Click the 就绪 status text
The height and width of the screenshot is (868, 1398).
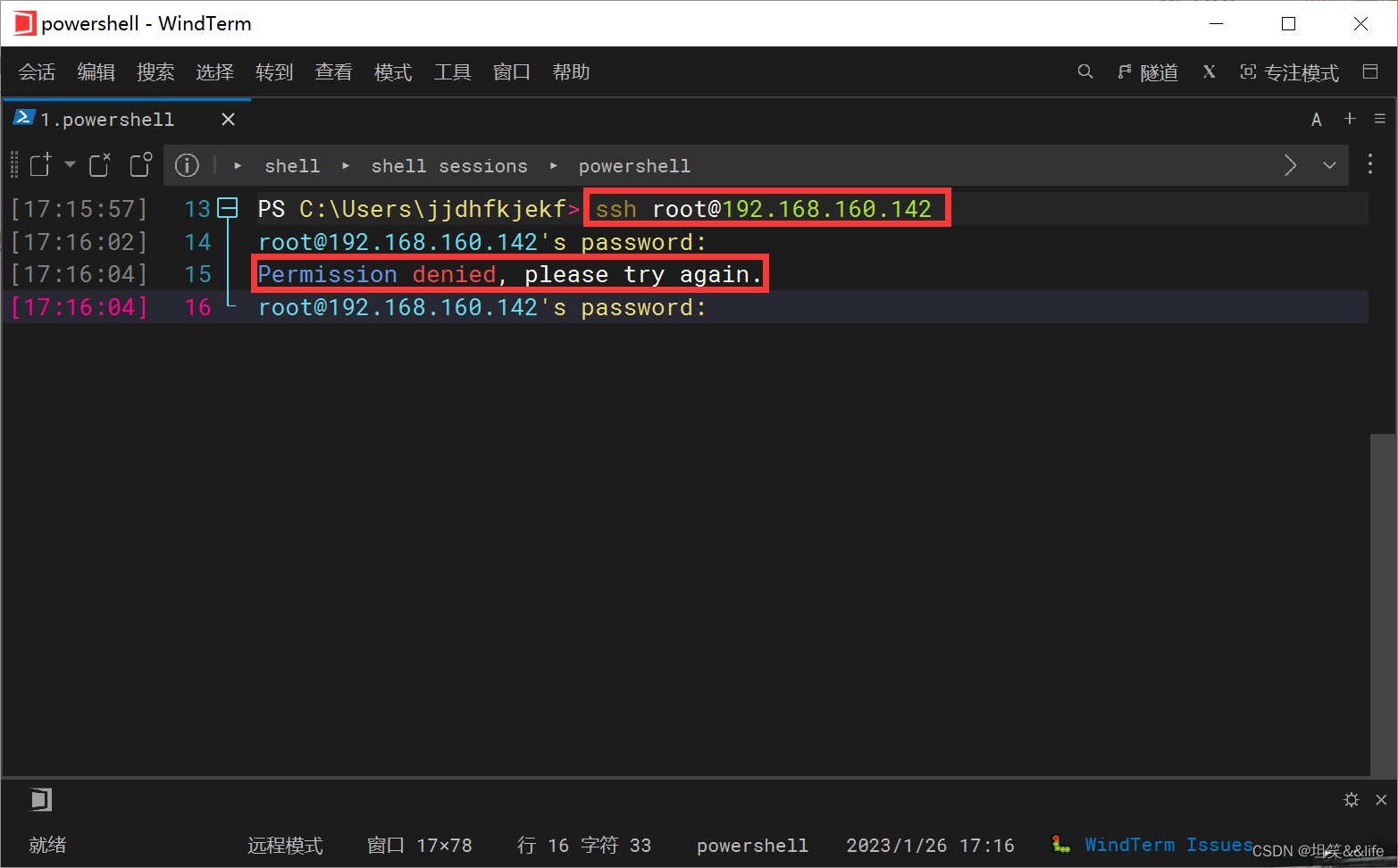coord(47,845)
